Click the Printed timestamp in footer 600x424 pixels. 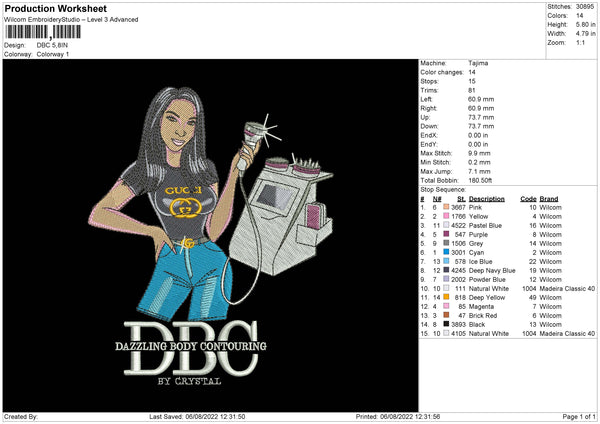[398, 416]
